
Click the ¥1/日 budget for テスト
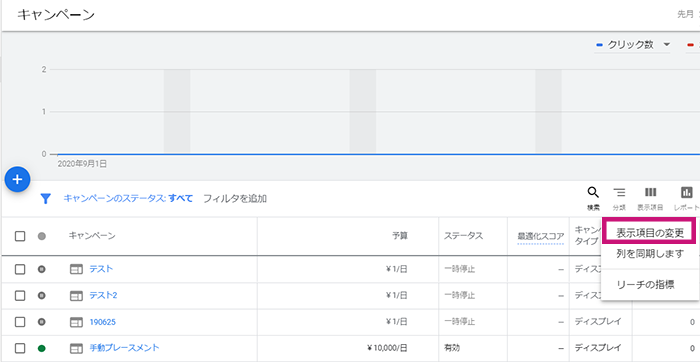click(x=396, y=269)
